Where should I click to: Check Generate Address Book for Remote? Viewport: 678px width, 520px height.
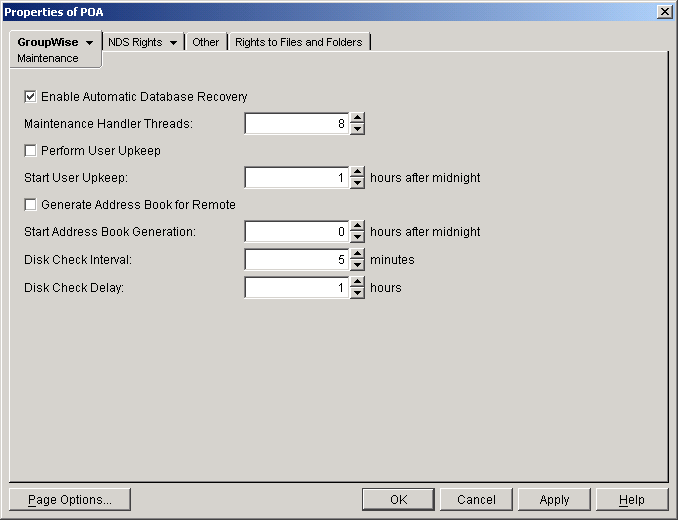pyautogui.click(x=30, y=204)
